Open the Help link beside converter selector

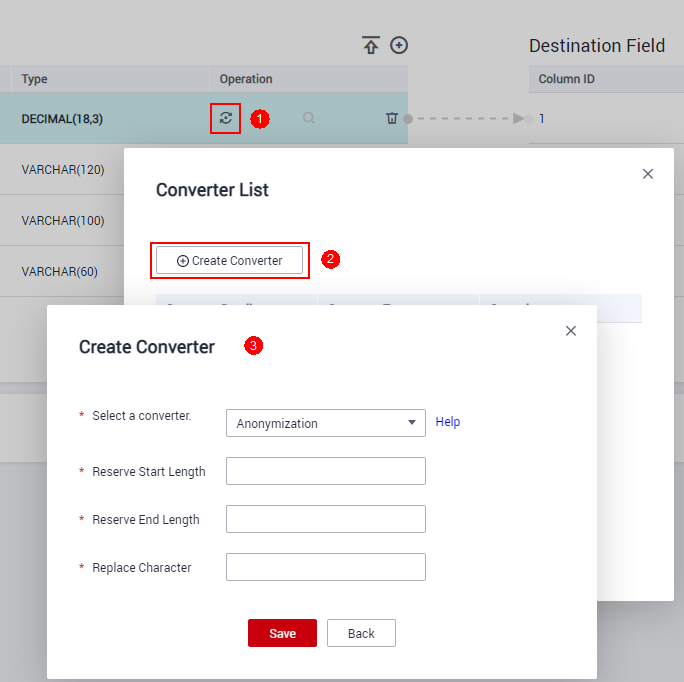coord(448,422)
